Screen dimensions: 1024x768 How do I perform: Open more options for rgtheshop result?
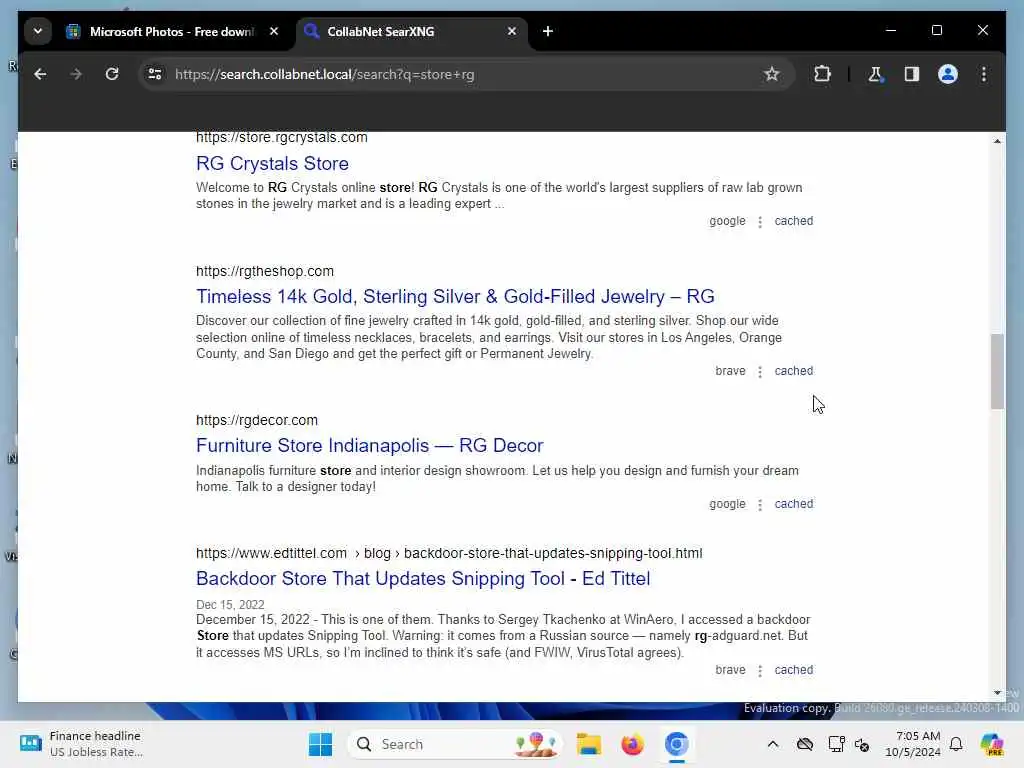coord(760,372)
